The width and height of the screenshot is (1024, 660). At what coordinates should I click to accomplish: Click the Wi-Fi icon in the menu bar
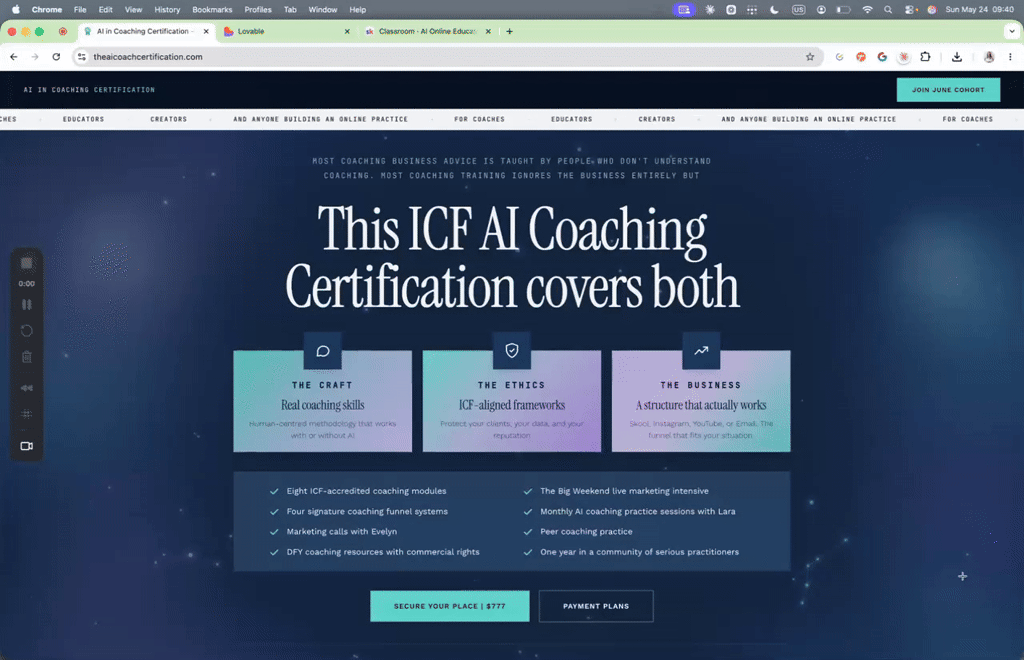867,10
